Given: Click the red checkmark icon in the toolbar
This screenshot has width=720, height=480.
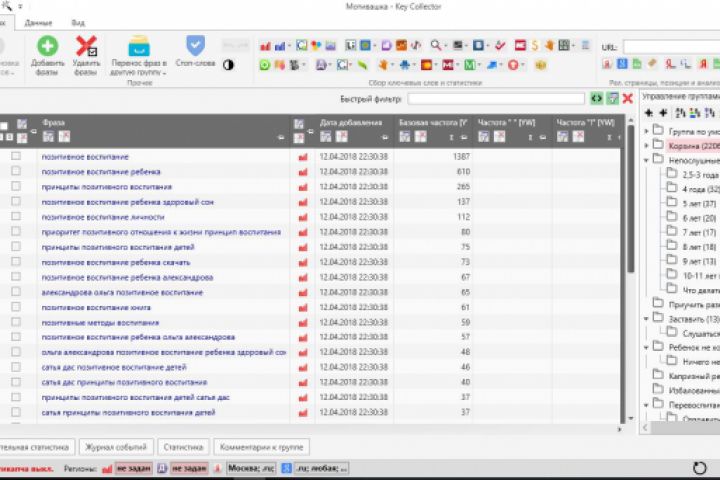Looking at the screenshot, I should (x=500, y=45).
